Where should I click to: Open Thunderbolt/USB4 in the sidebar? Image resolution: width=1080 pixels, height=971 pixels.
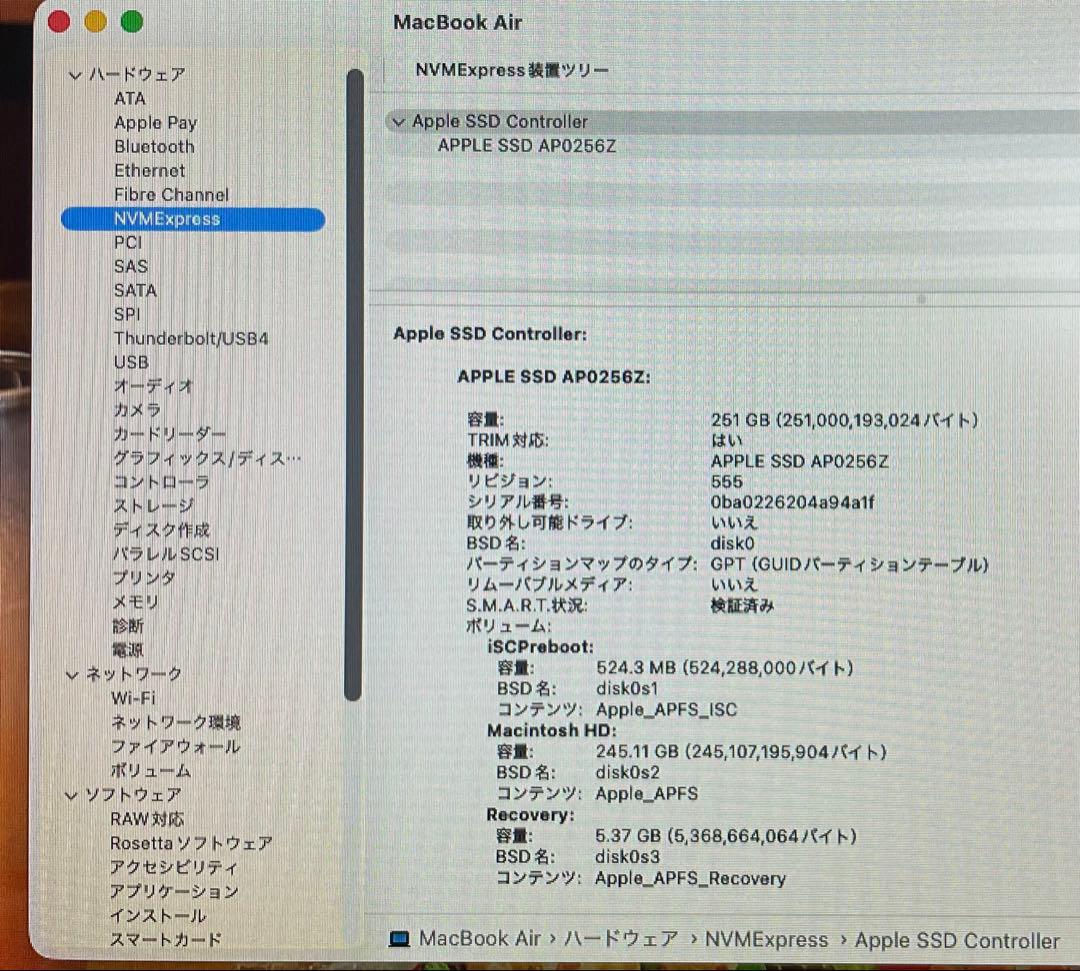pos(191,338)
